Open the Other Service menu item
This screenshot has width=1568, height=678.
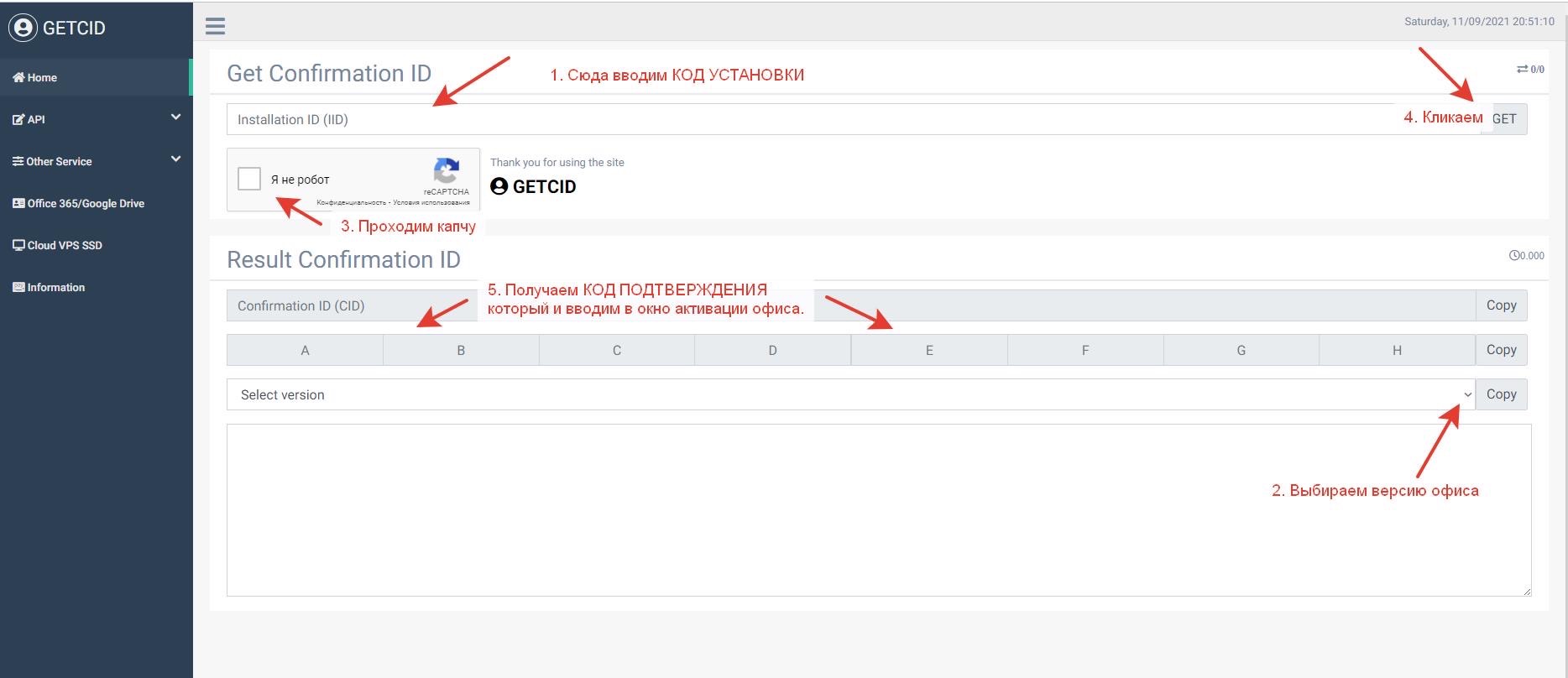[96, 161]
